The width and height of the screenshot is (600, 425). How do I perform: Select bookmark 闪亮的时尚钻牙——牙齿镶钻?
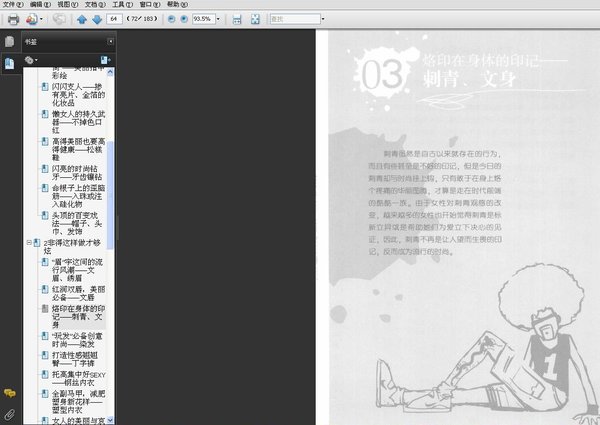coord(77,173)
